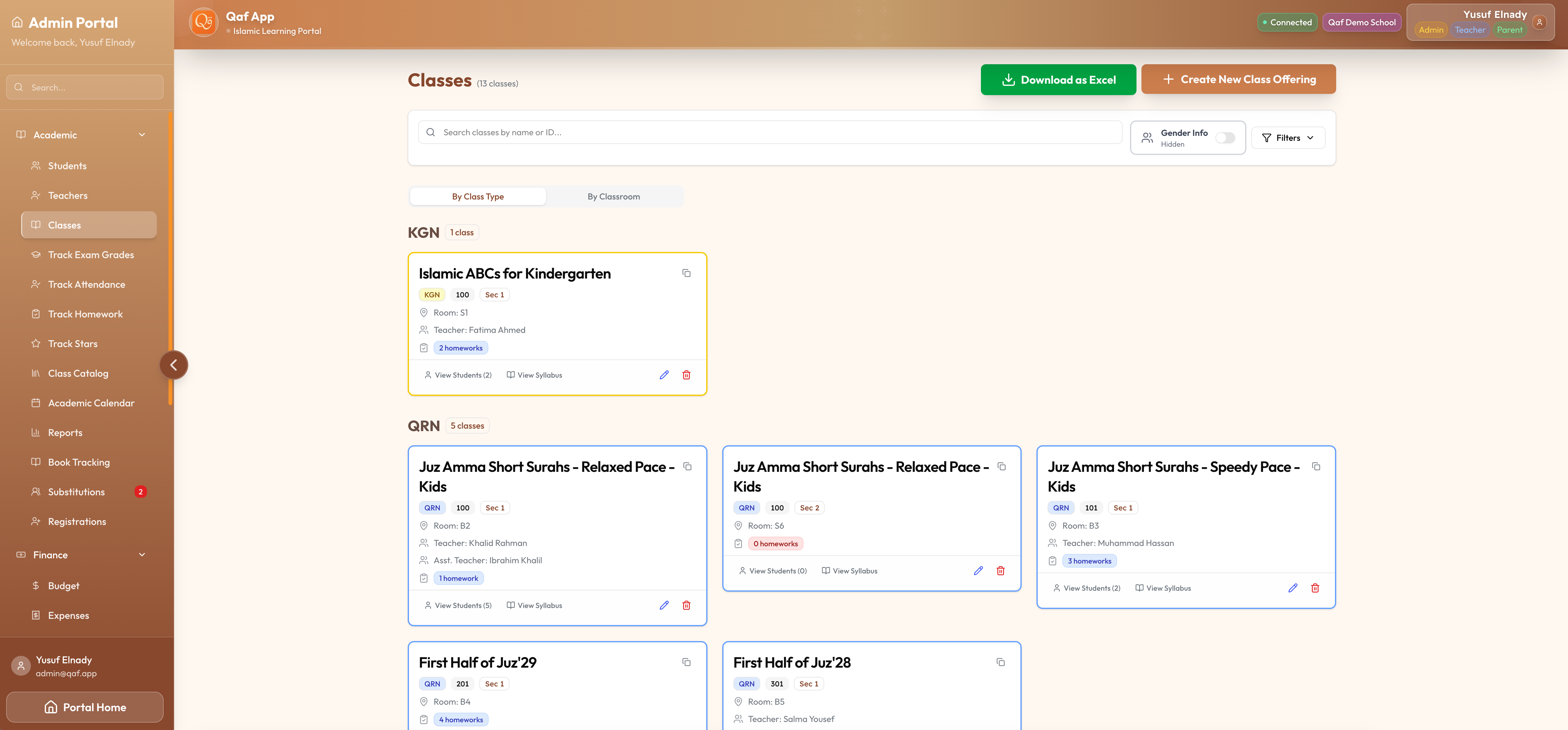Click Download as Excel
The height and width of the screenshot is (730, 1568).
1058,79
